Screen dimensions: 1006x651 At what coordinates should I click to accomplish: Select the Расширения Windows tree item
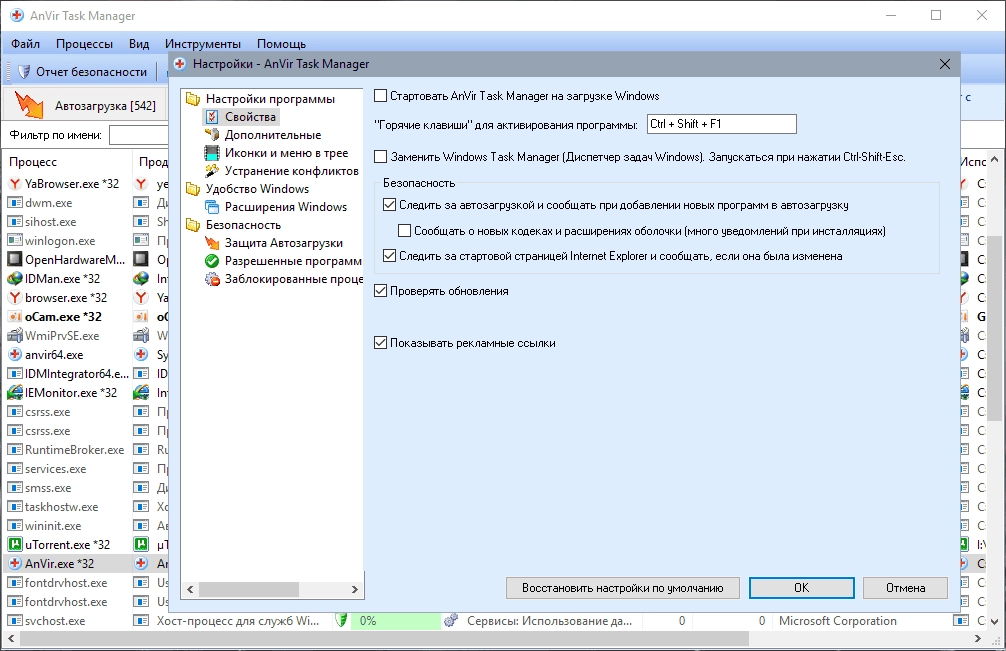pyautogui.click(x=286, y=207)
